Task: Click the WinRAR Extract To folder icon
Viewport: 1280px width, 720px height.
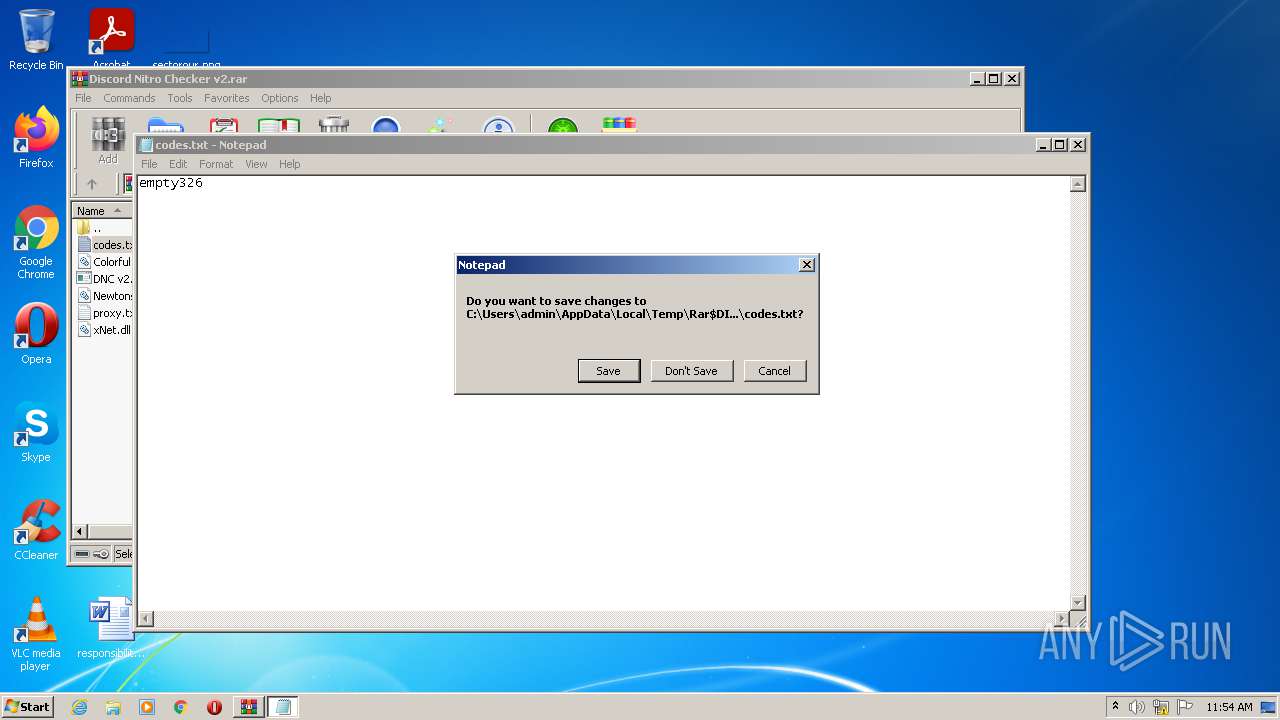Action: [165, 126]
